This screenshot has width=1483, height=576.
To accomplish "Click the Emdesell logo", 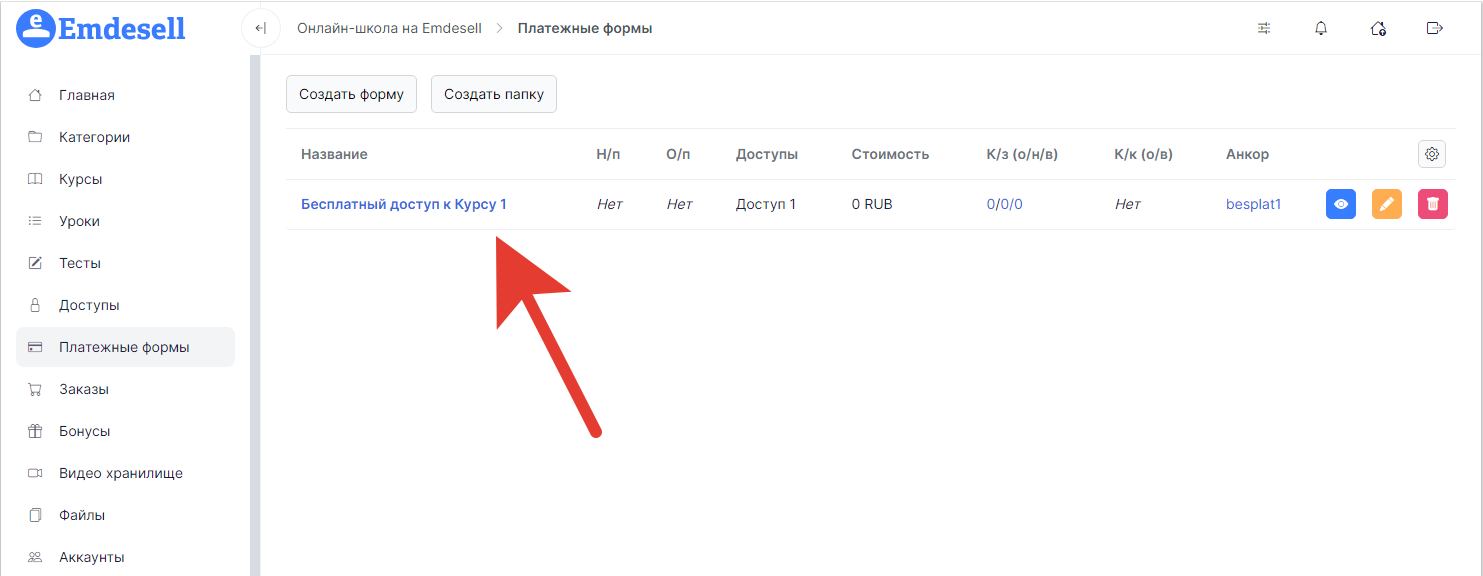I will pyautogui.click(x=101, y=29).
